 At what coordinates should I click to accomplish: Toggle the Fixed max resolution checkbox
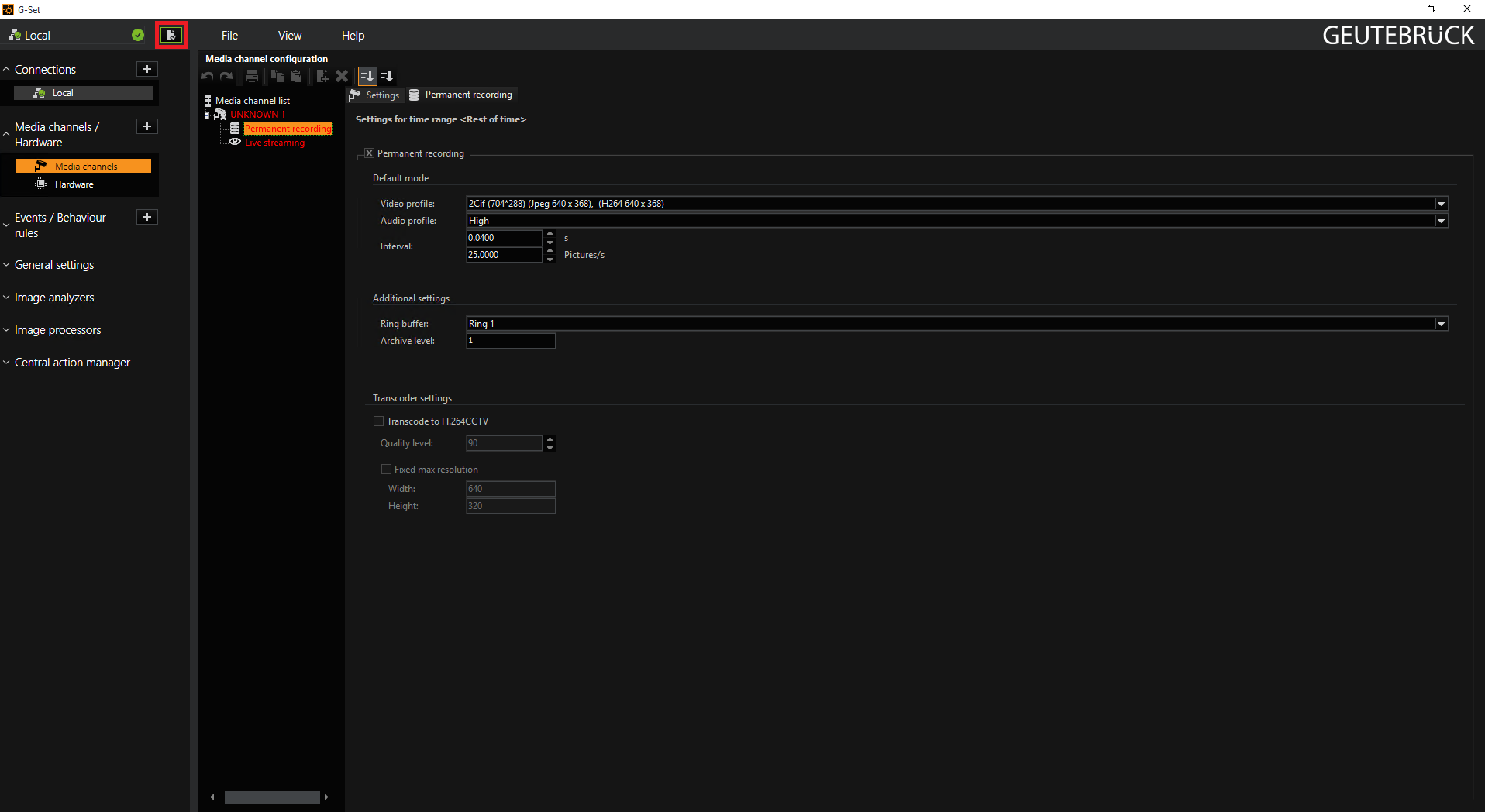click(x=386, y=470)
